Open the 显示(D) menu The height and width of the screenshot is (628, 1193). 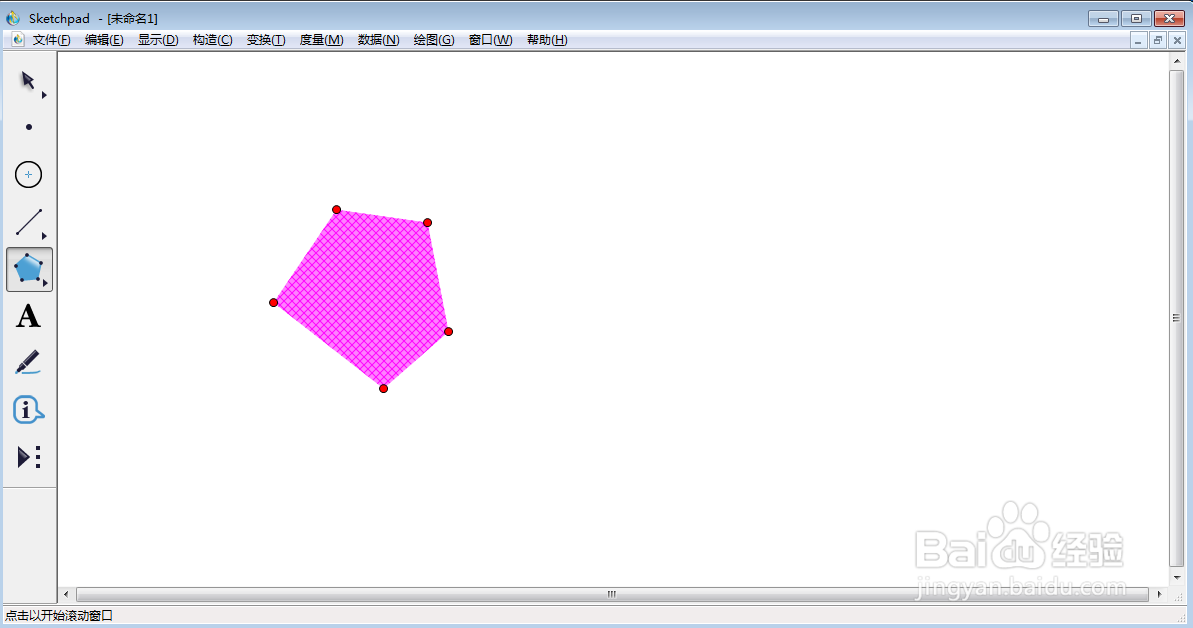pos(158,40)
